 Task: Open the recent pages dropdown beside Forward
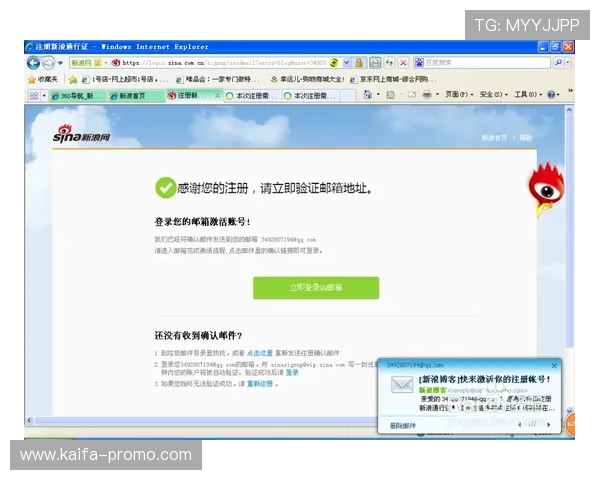[60, 63]
